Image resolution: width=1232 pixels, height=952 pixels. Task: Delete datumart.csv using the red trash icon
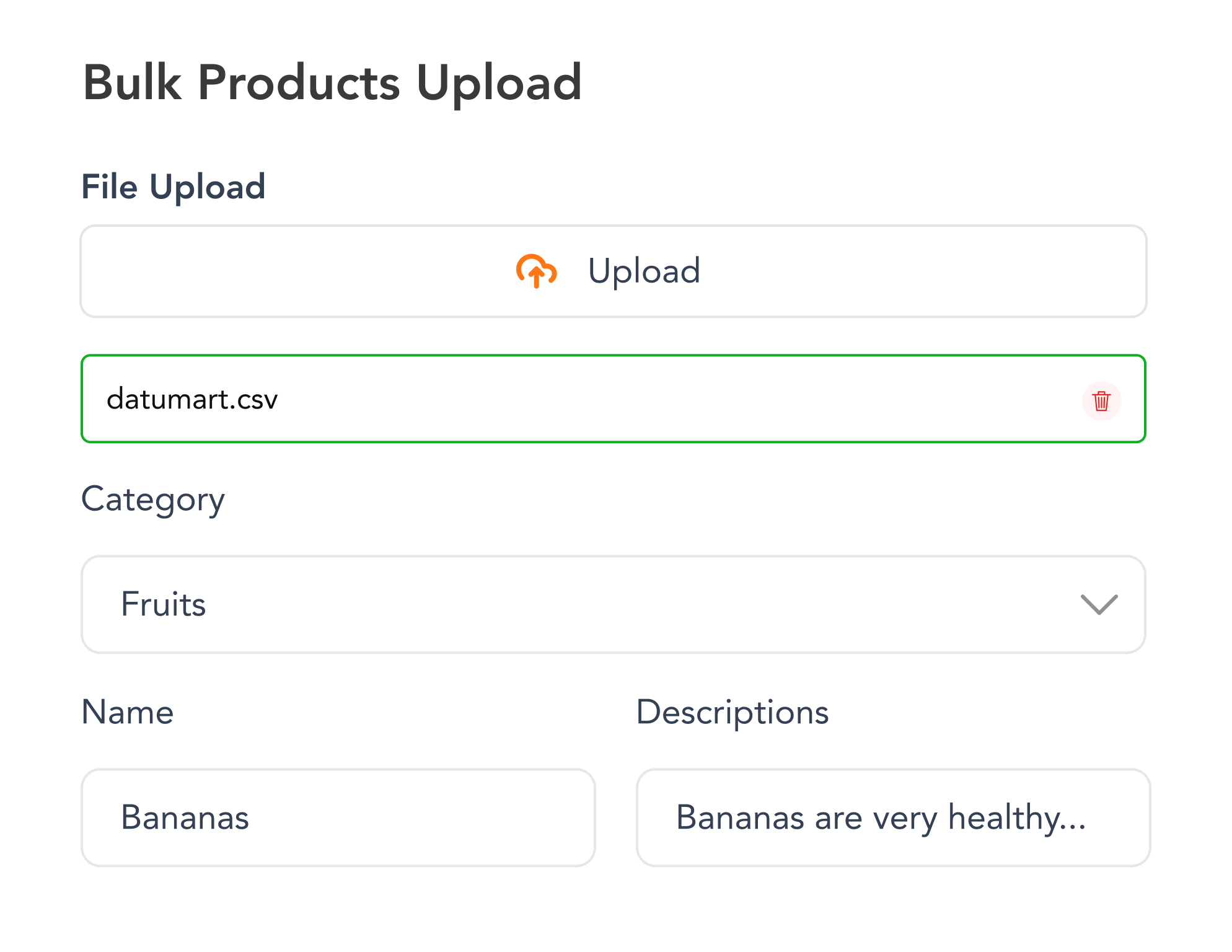click(1101, 401)
